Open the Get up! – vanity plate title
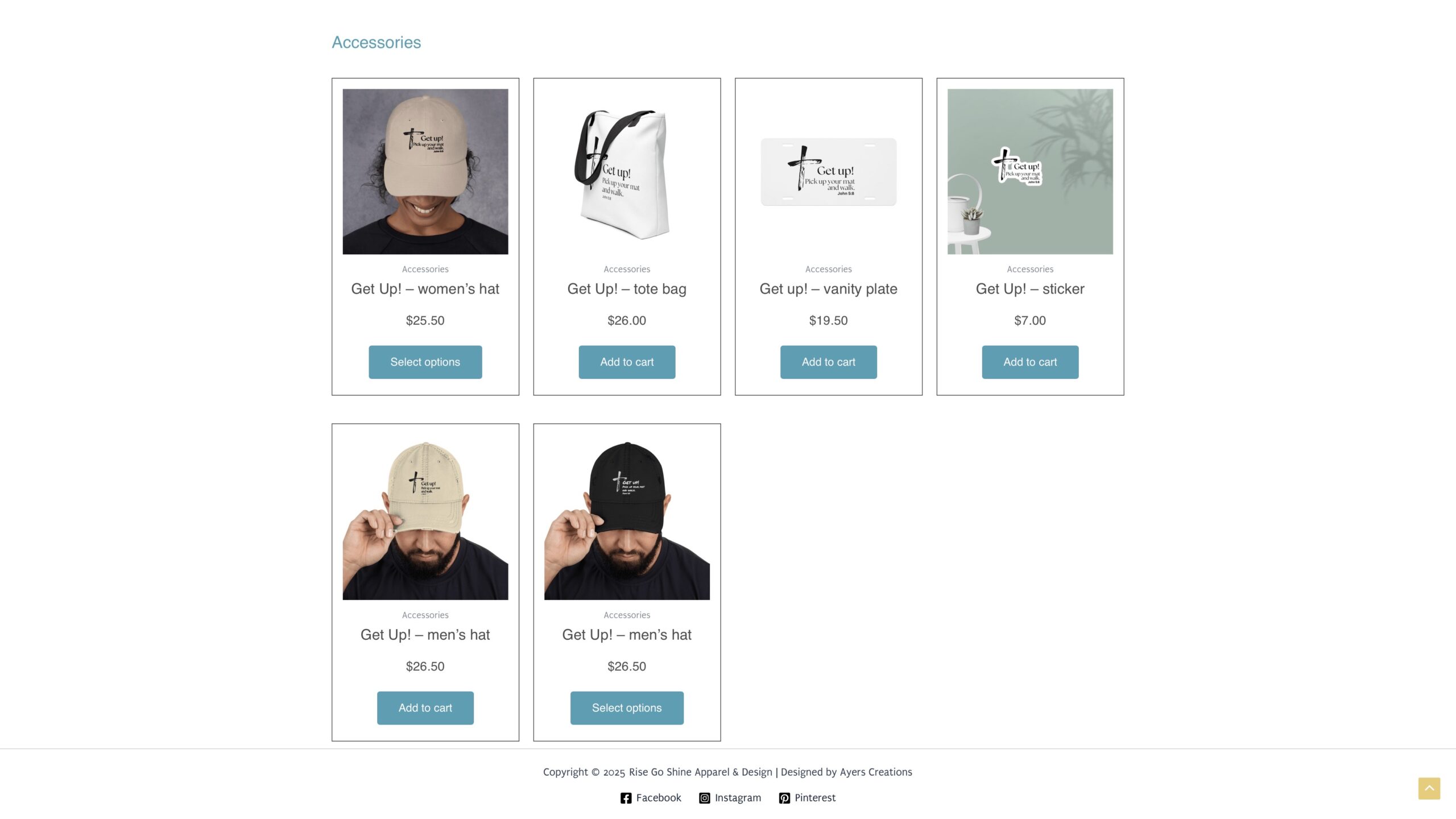 (828, 289)
